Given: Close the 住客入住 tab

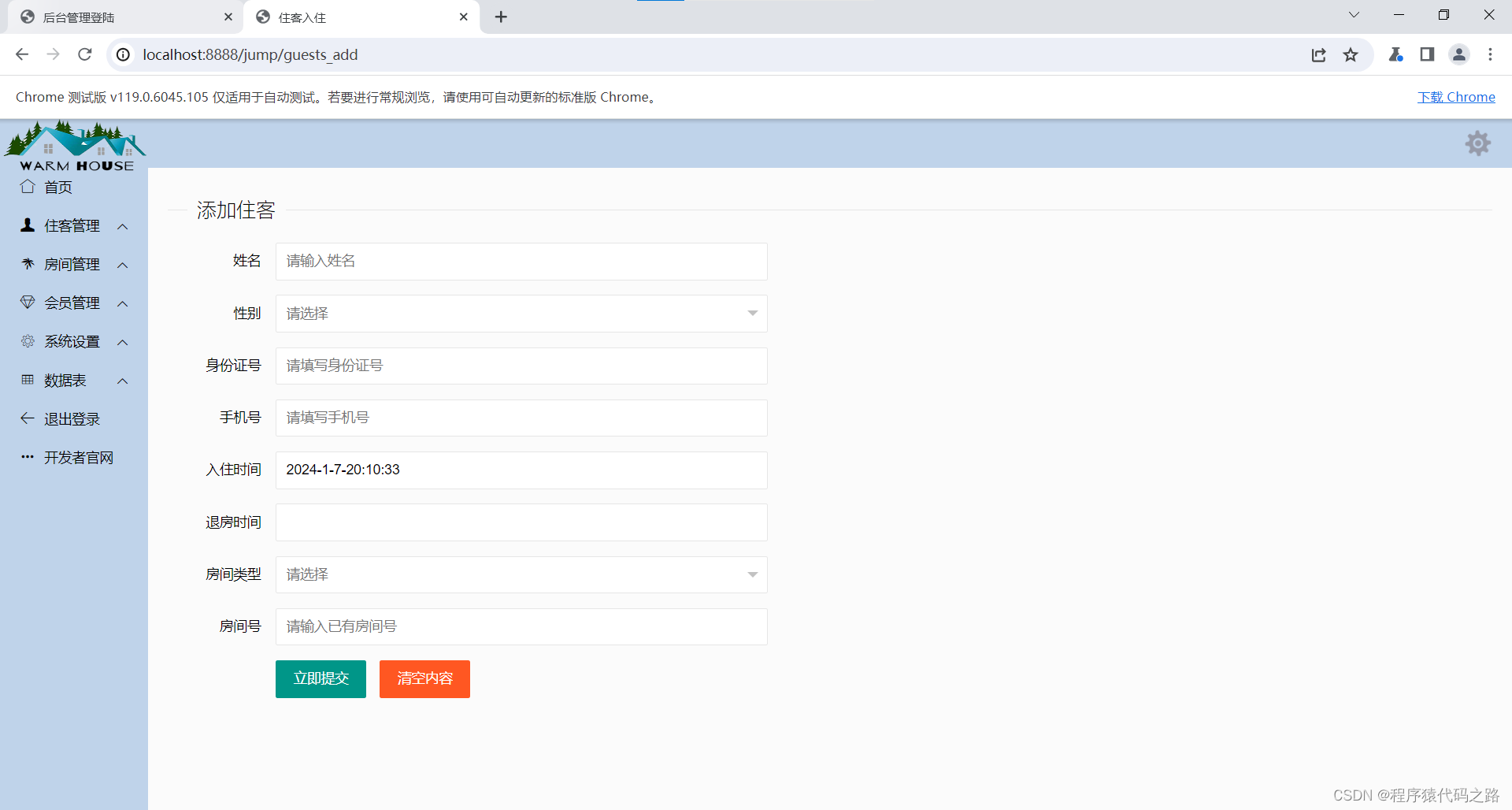Looking at the screenshot, I should click(x=464, y=17).
